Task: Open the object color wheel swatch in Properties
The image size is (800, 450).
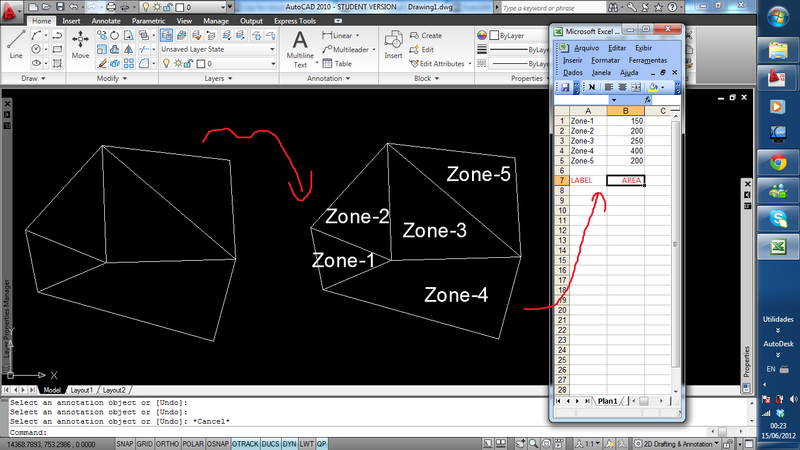Action: pos(482,35)
